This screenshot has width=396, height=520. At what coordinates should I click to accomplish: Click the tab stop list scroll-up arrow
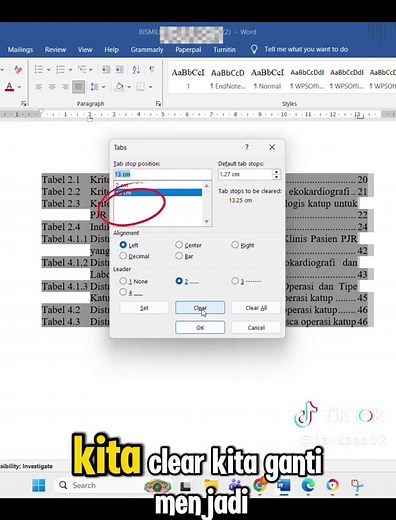coord(207,186)
